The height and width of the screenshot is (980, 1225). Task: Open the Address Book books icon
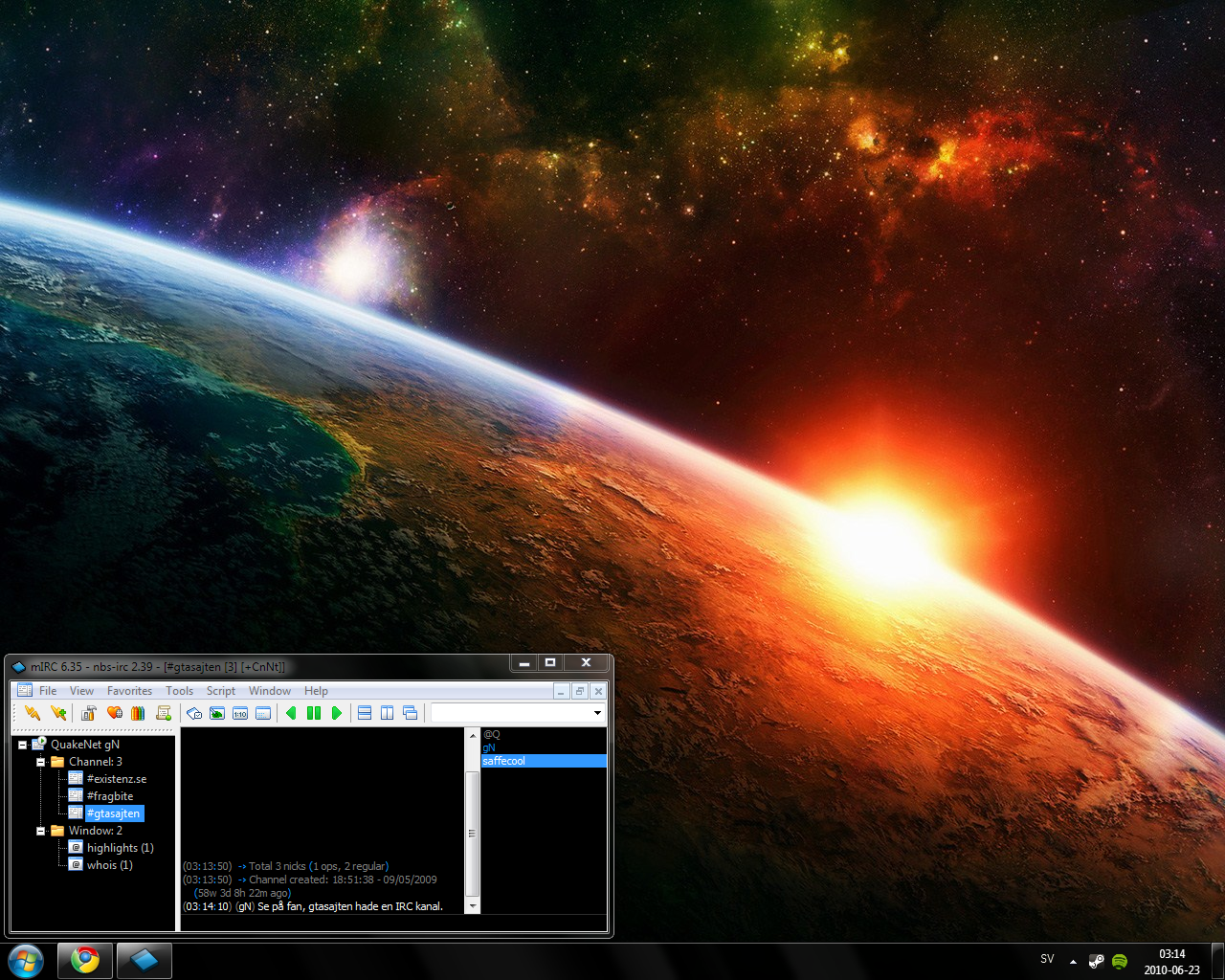(x=138, y=713)
